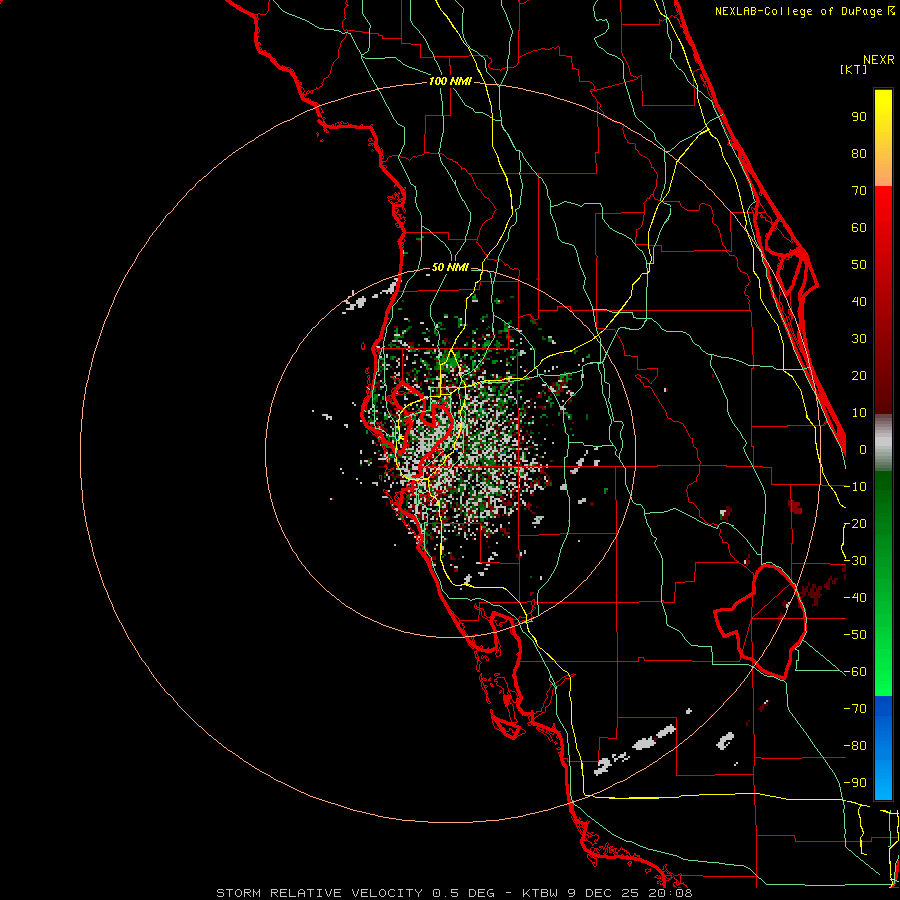Image resolution: width=900 pixels, height=900 pixels.
Task: Click the -60 scale value
Action: pyautogui.click(x=855, y=672)
